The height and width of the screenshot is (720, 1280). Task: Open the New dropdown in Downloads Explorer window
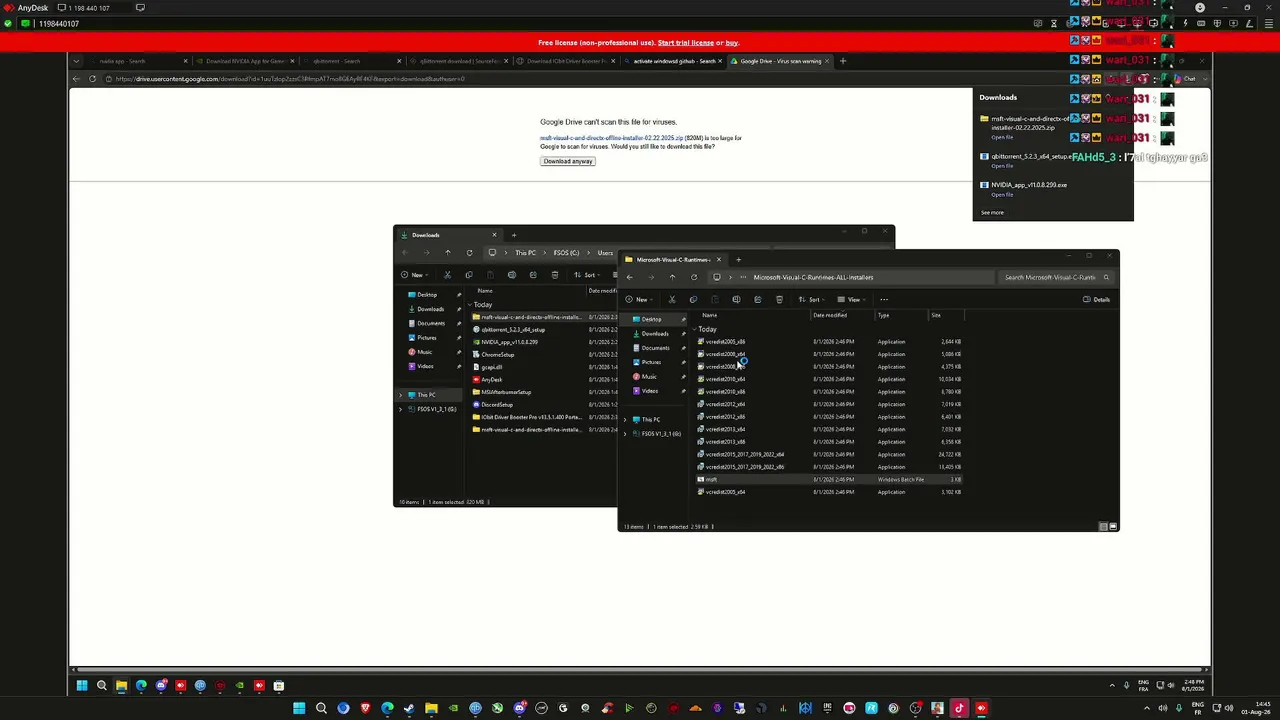click(x=416, y=275)
